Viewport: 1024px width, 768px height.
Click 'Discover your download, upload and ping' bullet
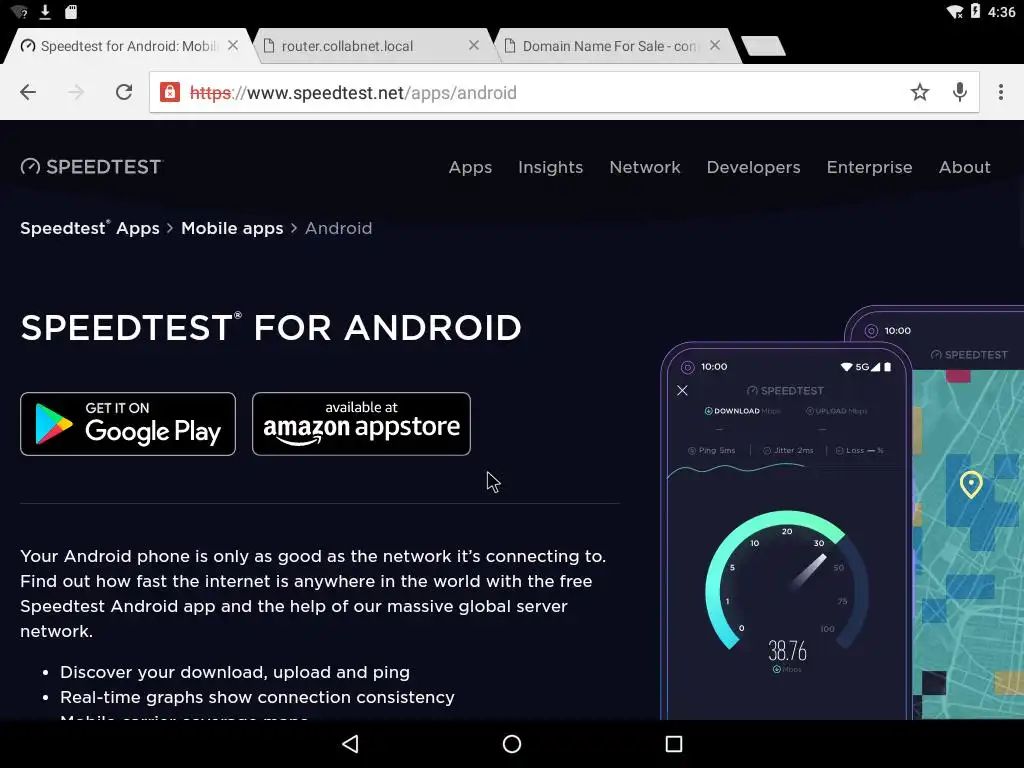point(234,672)
